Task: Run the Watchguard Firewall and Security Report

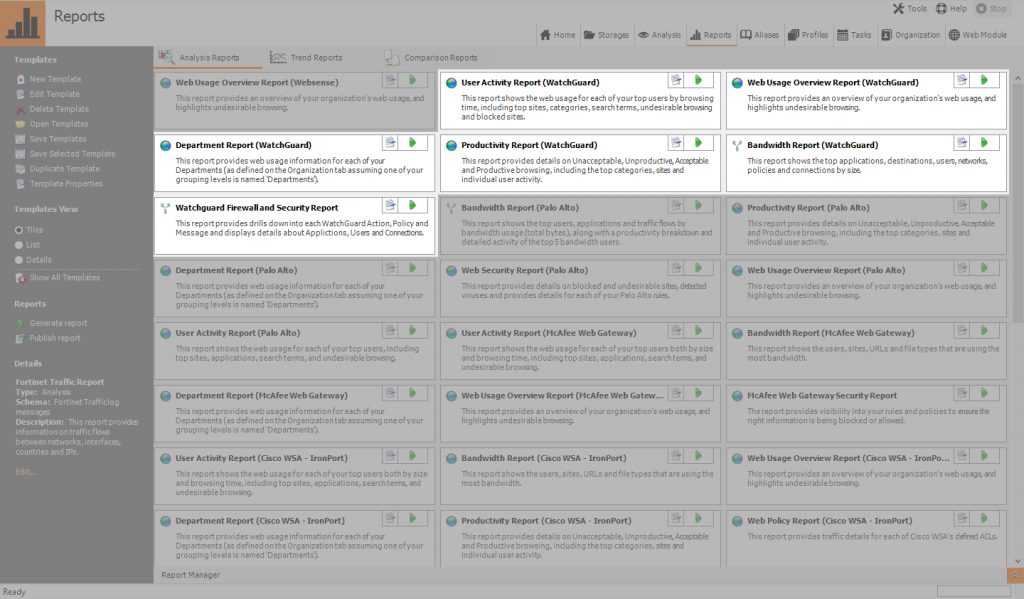Action: tap(412, 205)
